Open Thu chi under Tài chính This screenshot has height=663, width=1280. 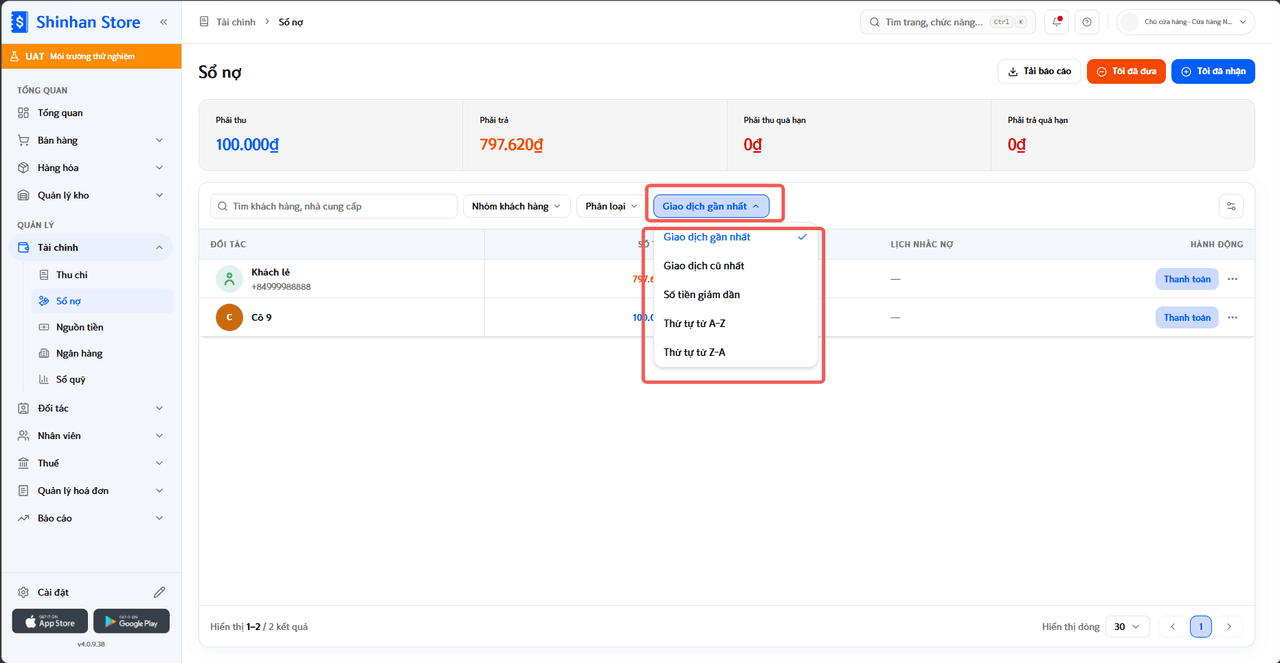pyautogui.click(x=101, y=275)
